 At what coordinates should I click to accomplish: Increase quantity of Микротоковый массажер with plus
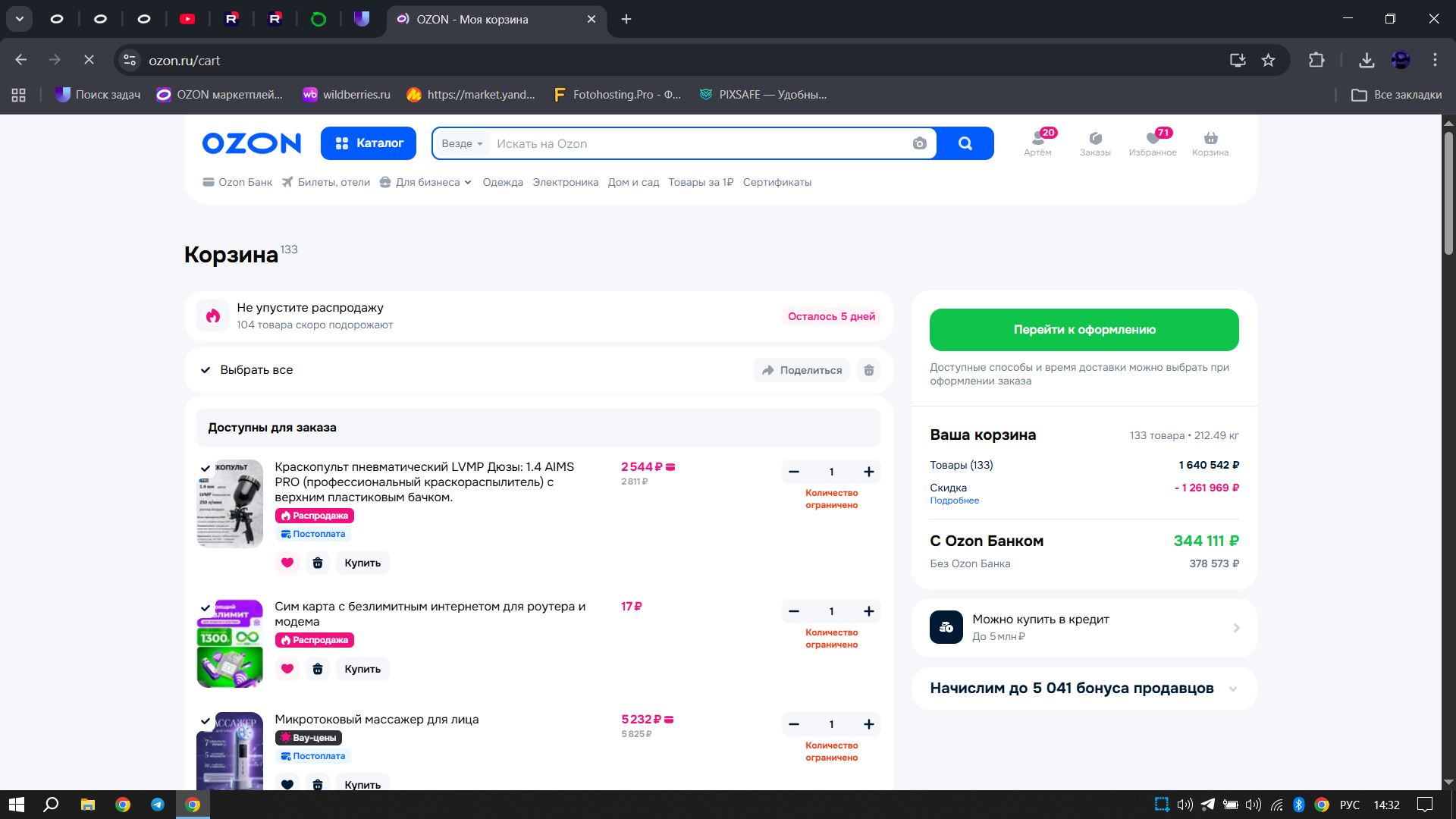[869, 724]
